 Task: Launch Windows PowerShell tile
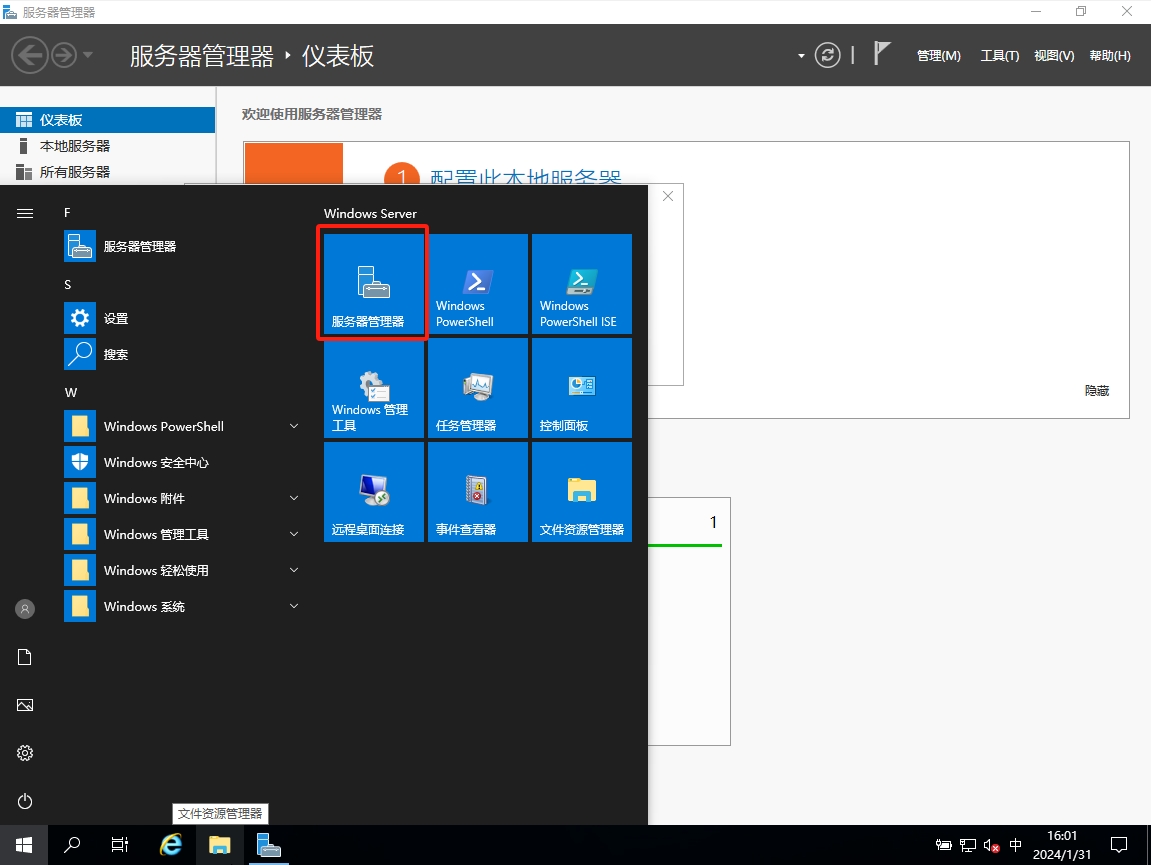[477, 284]
